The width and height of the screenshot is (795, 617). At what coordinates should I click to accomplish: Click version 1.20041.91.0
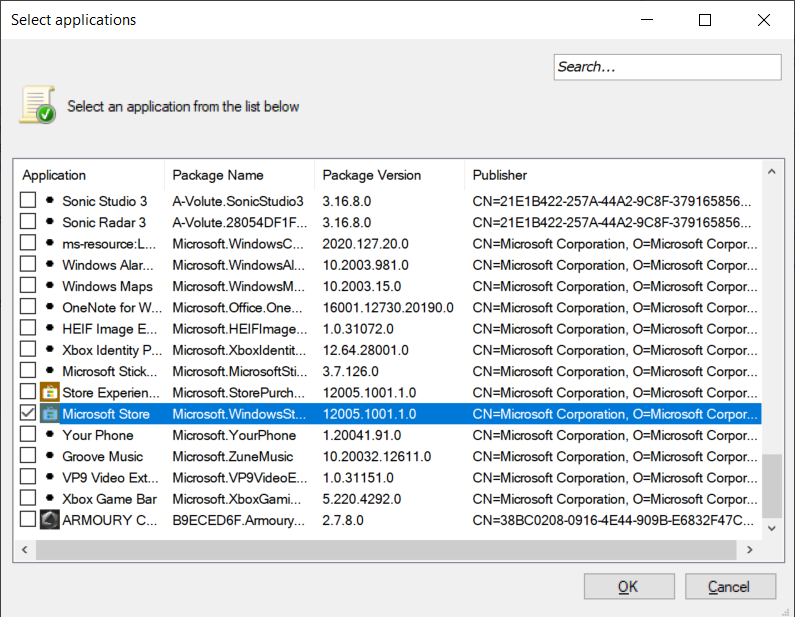(362, 435)
